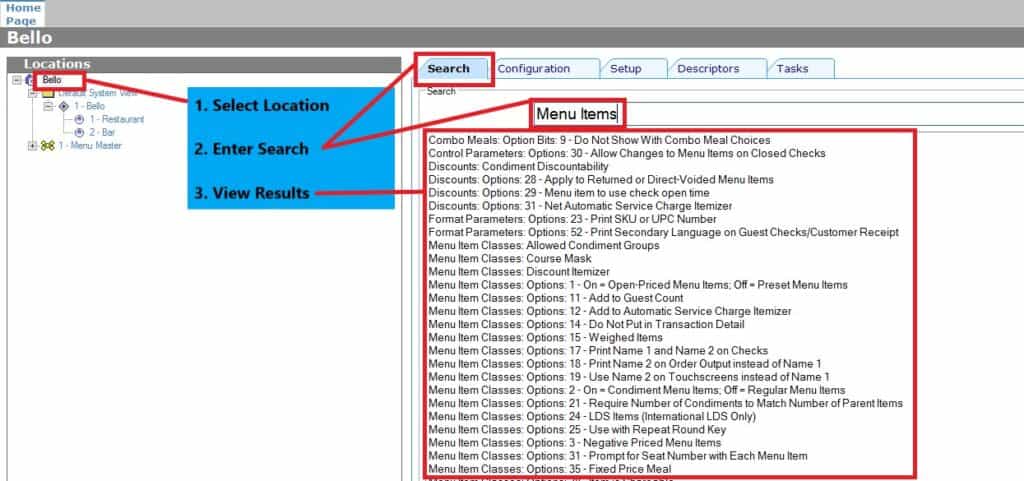The width and height of the screenshot is (1024, 481).
Task: Open Format Parameters Options 23 Print SKU result
Action: tap(572, 219)
